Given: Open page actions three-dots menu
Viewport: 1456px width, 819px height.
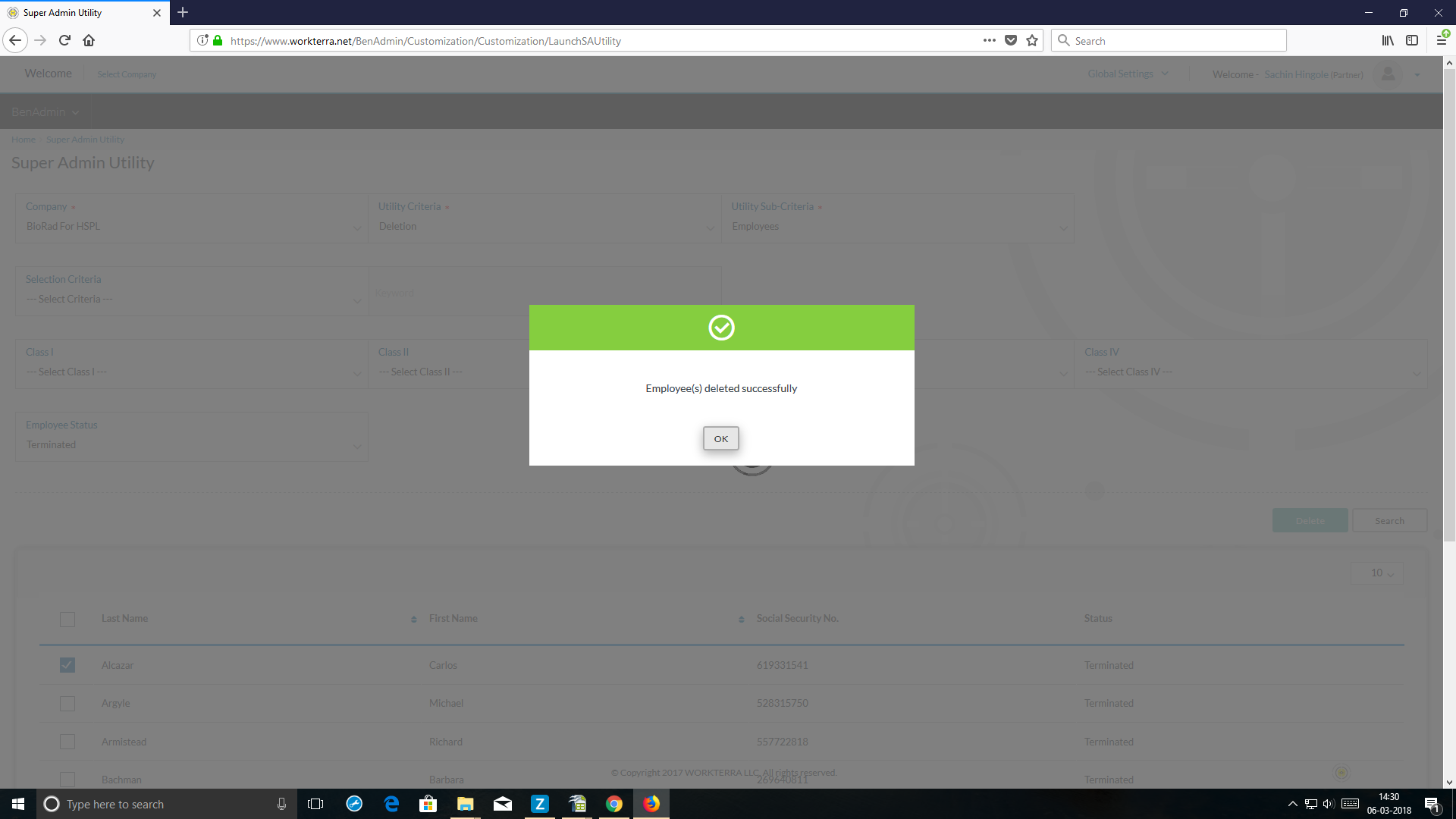Looking at the screenshot, I should pos(989,40).
